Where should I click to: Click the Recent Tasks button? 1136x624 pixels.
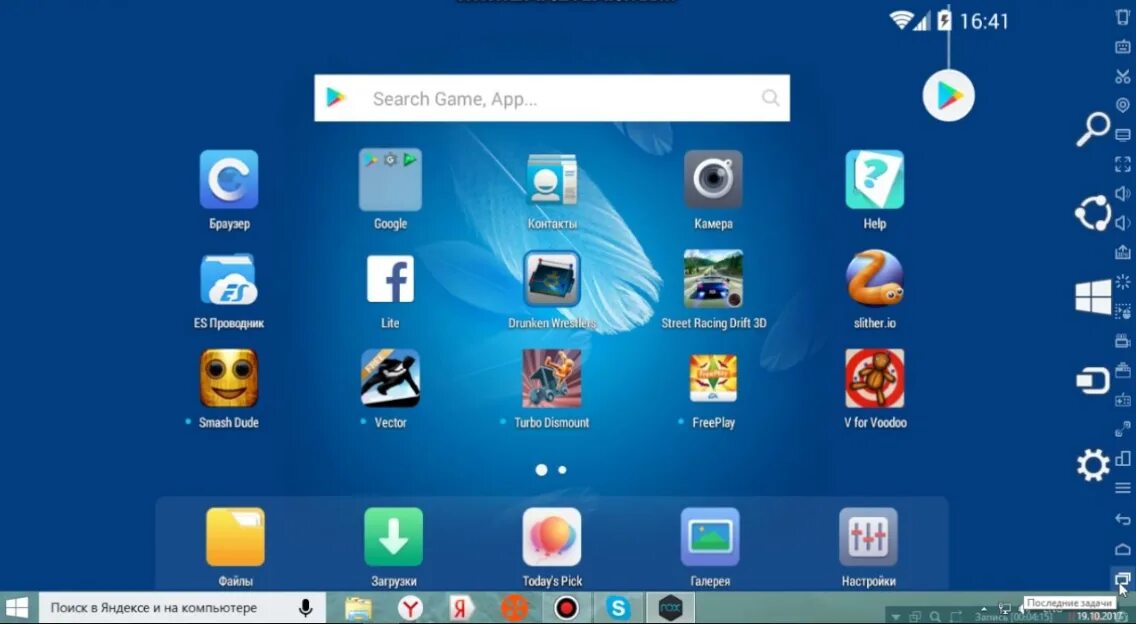(1122, 578)
